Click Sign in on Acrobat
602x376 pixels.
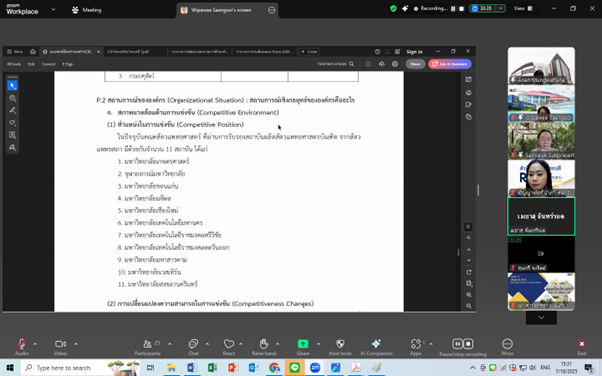[x=414, y=52]
